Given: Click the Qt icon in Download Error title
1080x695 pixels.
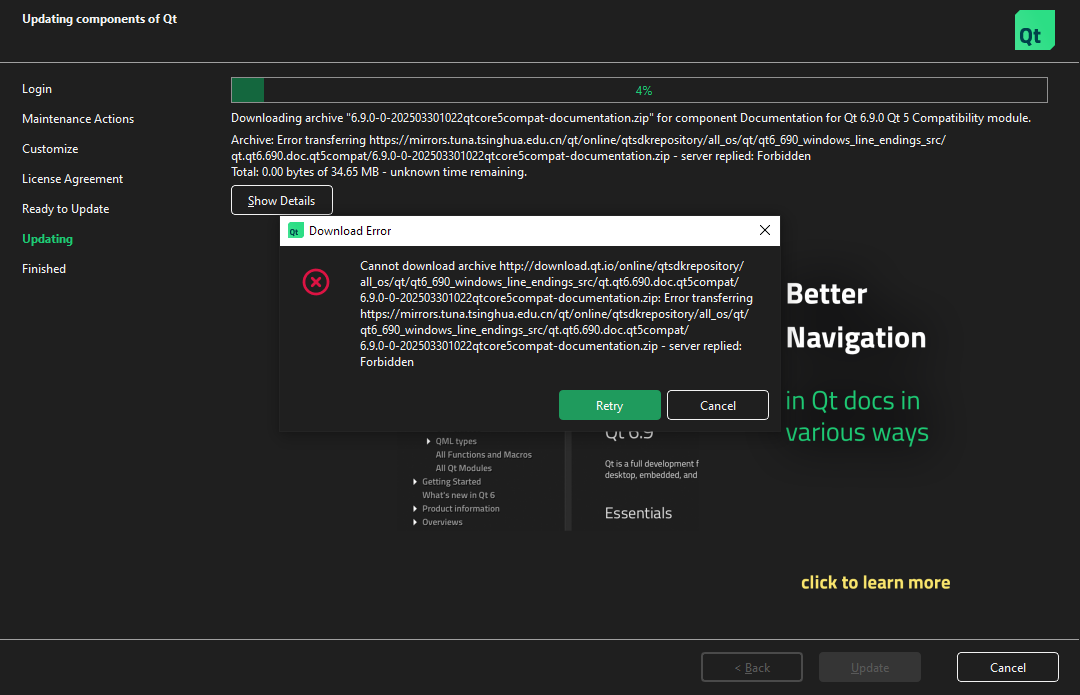Looking at the screenshot, I should pyautogui.click(x=295, y=231).
